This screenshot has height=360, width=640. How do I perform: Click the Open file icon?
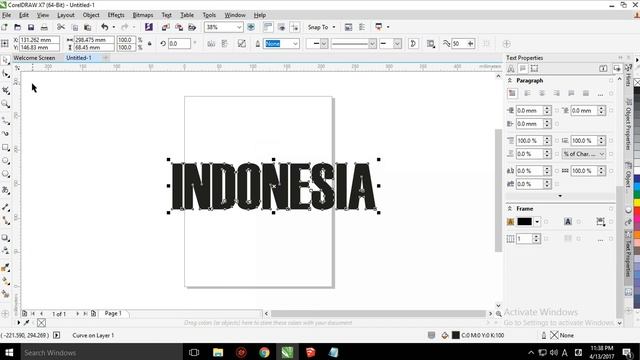point(18,27)
